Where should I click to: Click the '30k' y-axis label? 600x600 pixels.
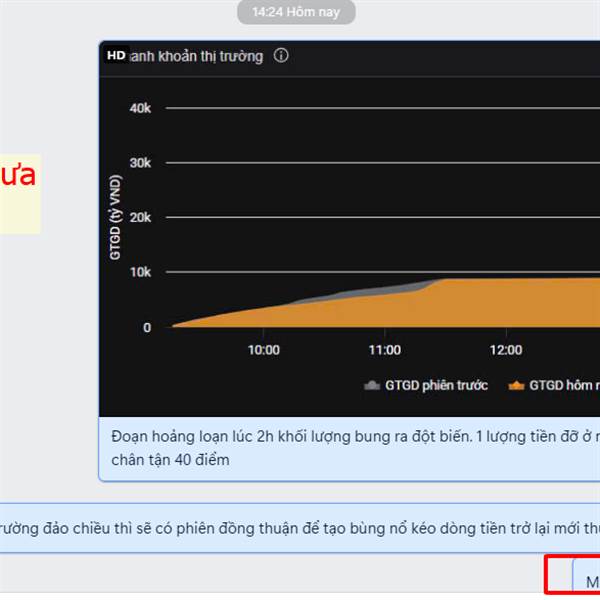(140, 163)
